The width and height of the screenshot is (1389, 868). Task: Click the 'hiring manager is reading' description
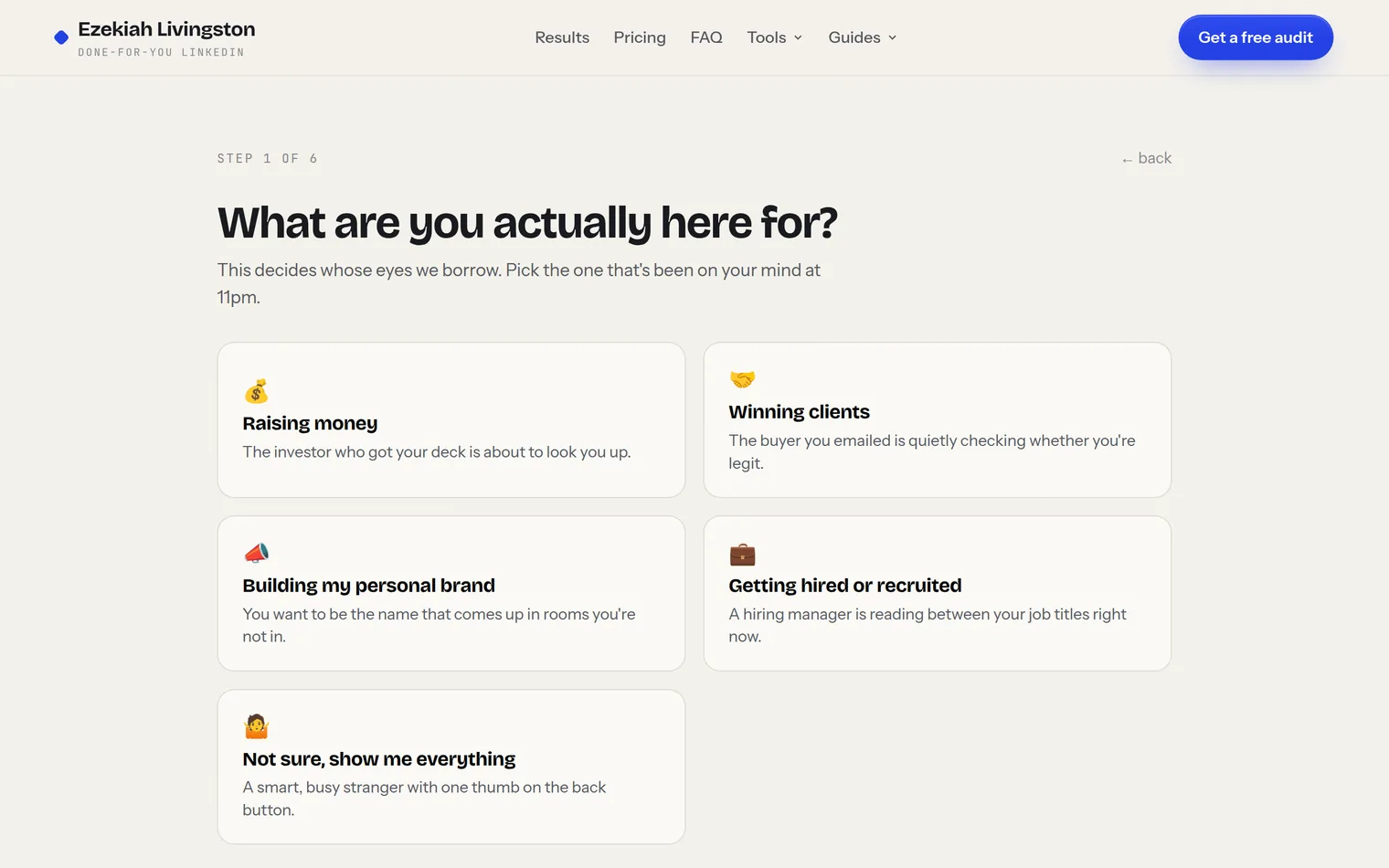(x=928, y=625)
